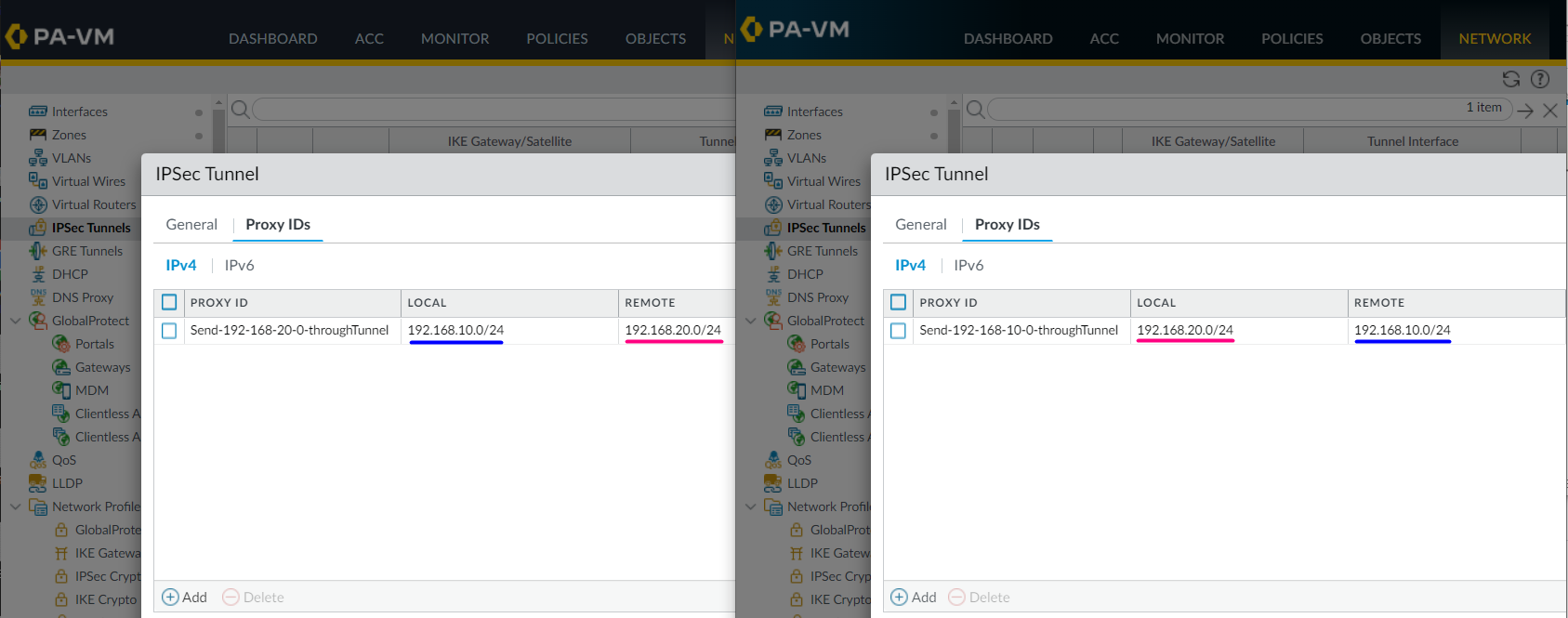The height and width of the screenshot is (618, 1568).
Task: Click Add button in left IPSec dialog
Action: coord(185,598)
